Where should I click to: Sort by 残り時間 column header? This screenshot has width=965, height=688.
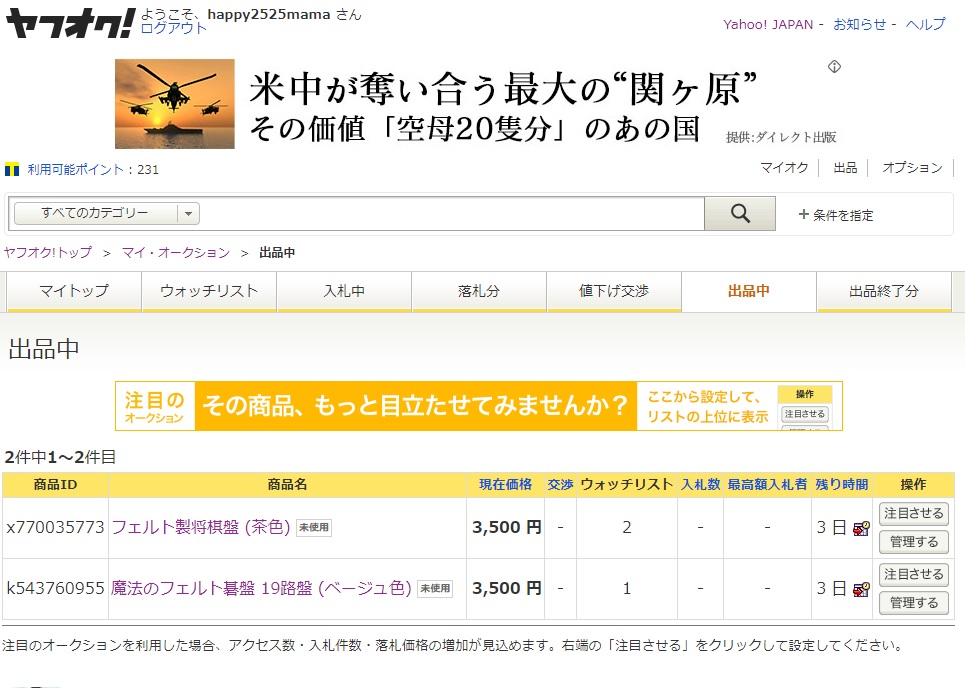pyautogui.click(x=841, y=484)
